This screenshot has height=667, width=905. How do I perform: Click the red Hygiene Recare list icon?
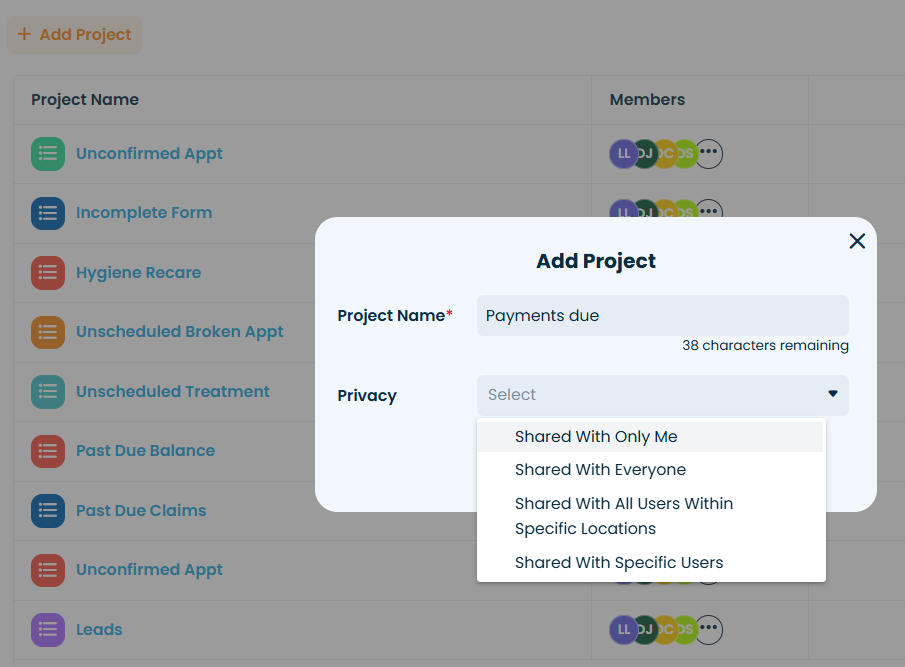pos(48,273)
